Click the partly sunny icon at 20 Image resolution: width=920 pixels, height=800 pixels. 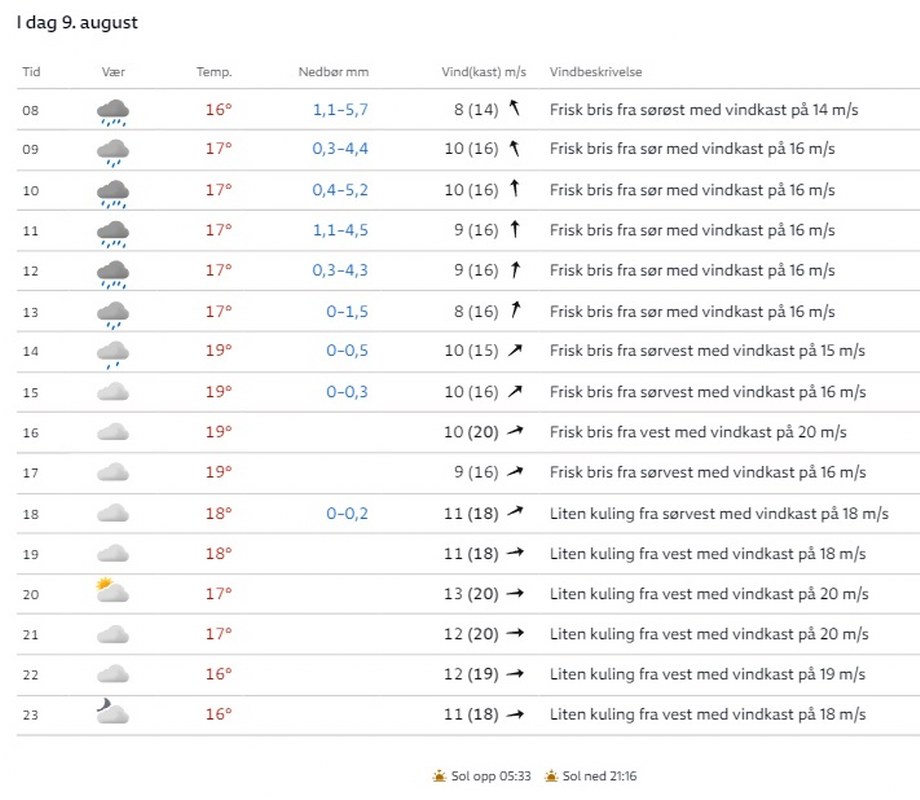coord(112,594)
